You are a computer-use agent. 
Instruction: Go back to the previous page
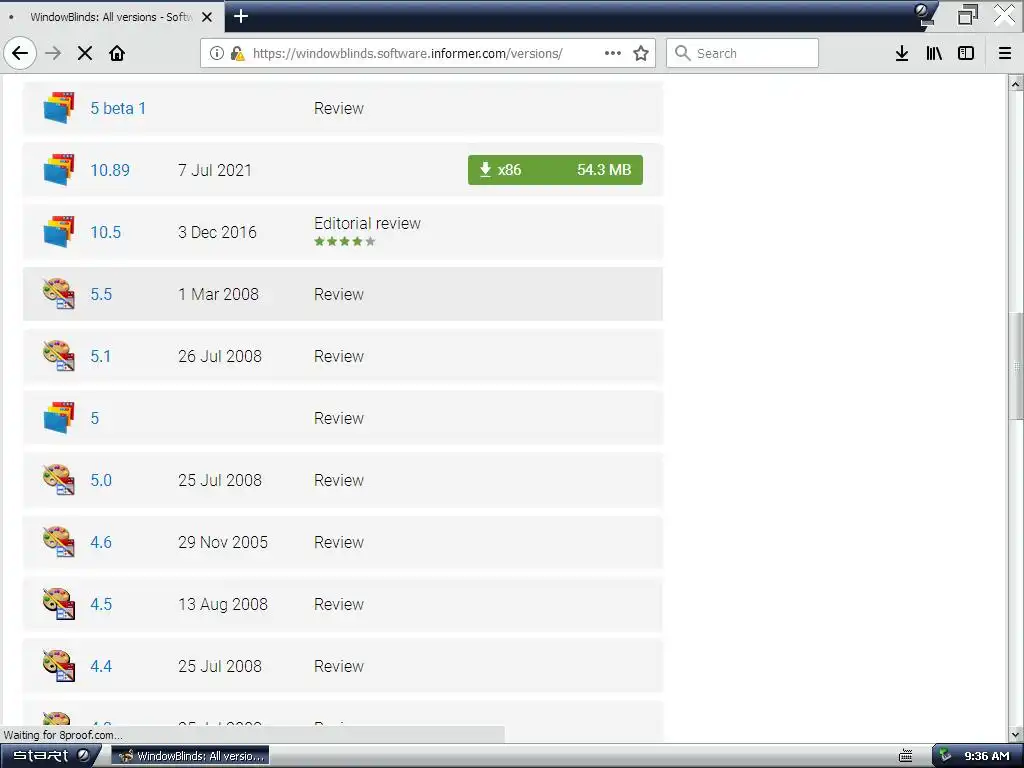[x=20, y=53]
